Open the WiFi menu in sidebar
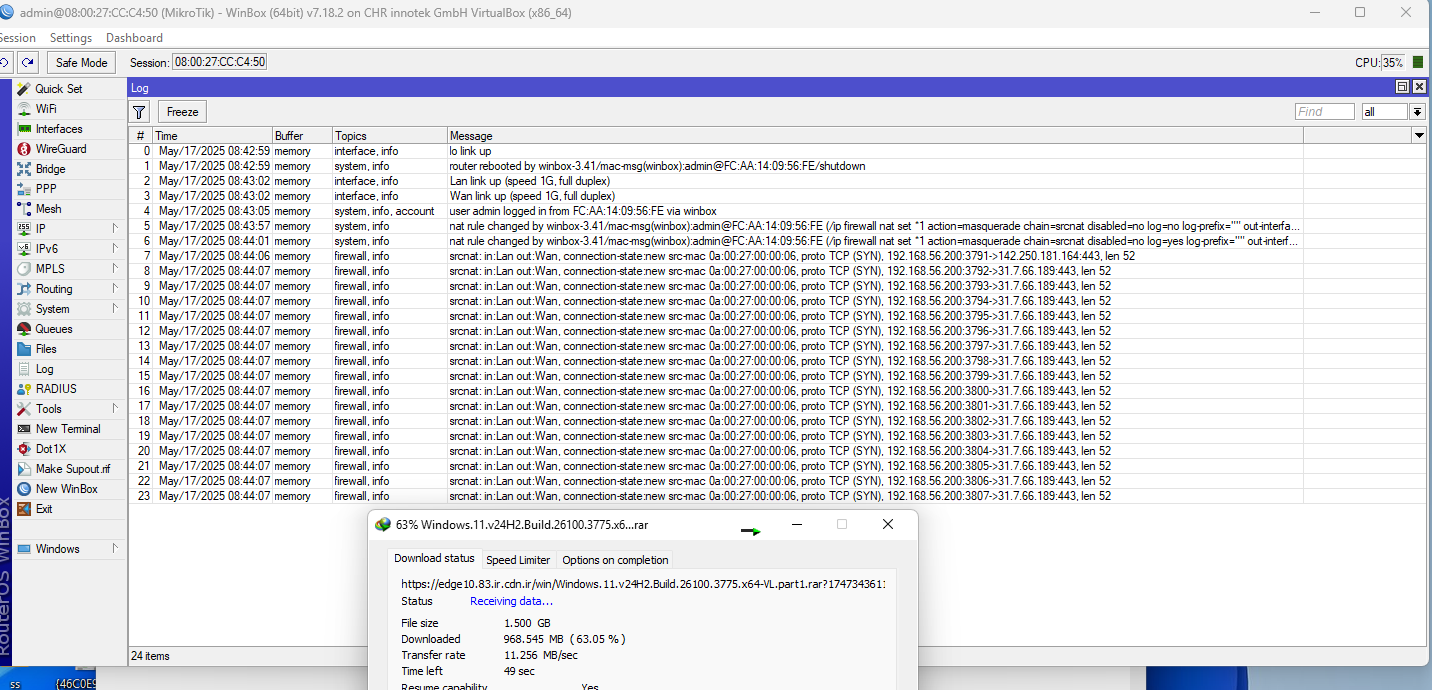This screenshot has height=690, width=1432. (45, 109)
